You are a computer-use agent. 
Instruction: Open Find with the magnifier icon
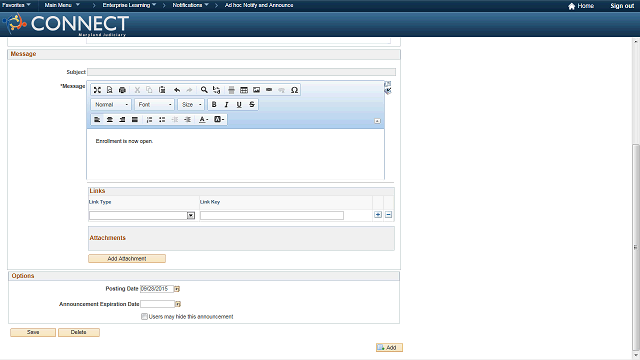point(204,90)
